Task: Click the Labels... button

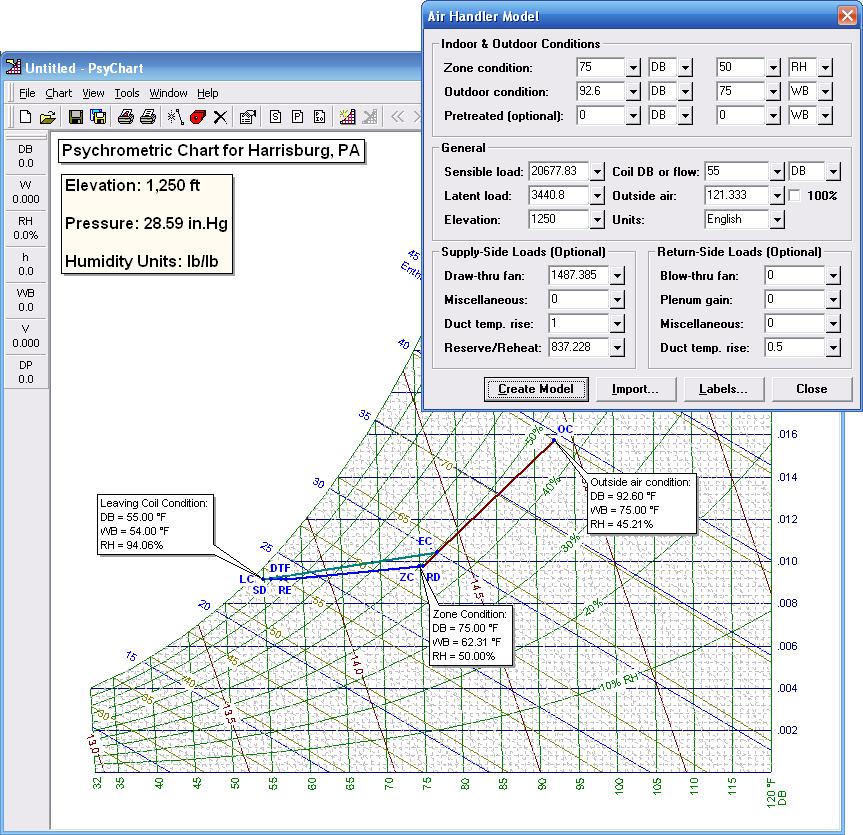Action: (723, 389)
